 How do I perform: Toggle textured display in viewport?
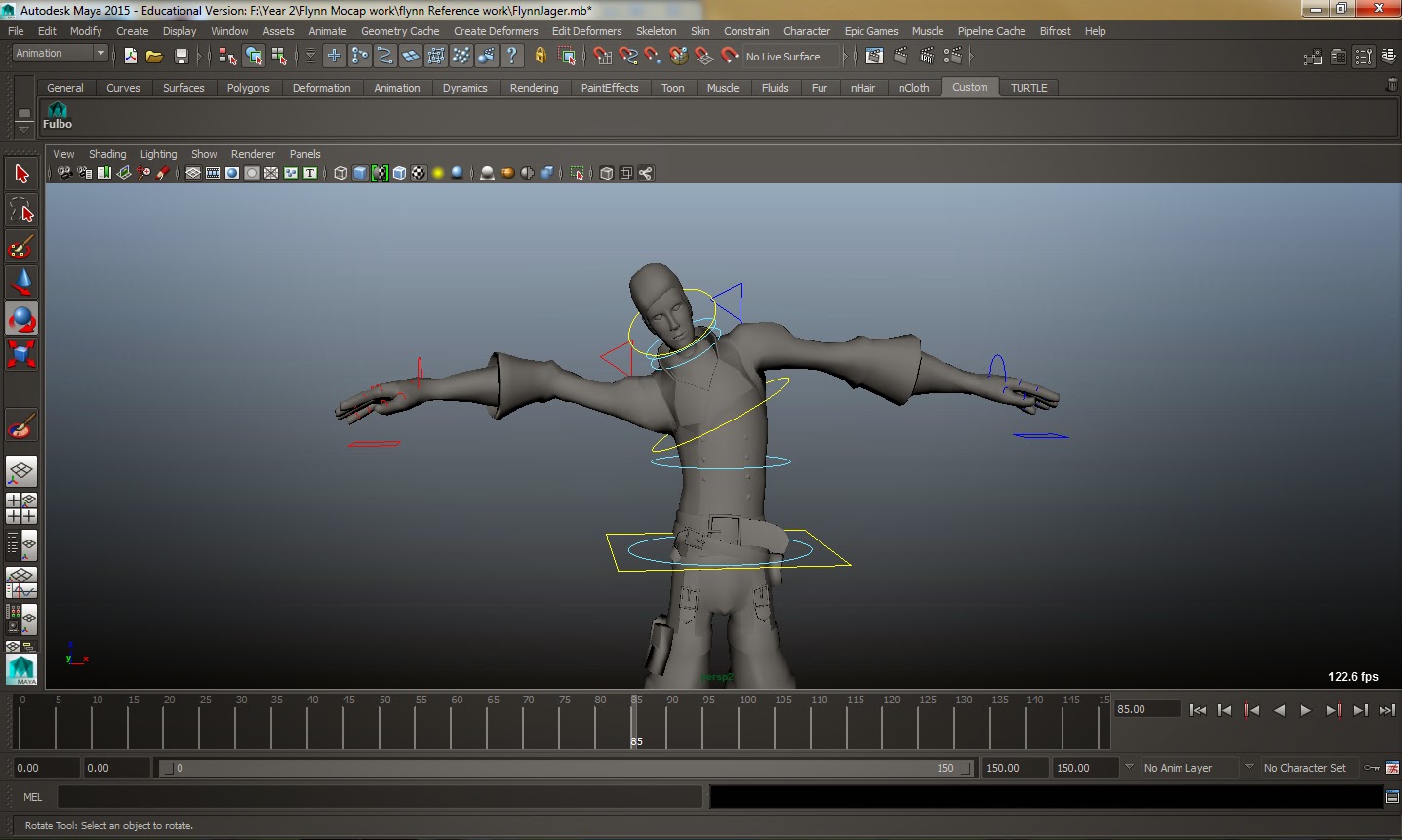419,173
